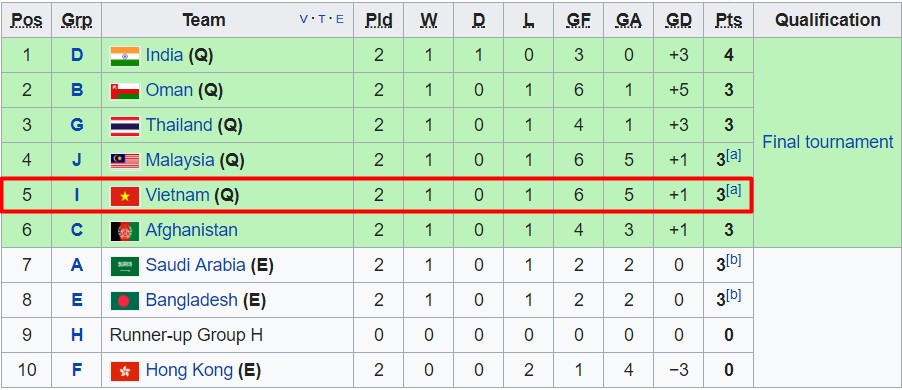Open the Saudi Arabia team link
Image resolution: width=902 pixels, height=390 pixels.
195,265
